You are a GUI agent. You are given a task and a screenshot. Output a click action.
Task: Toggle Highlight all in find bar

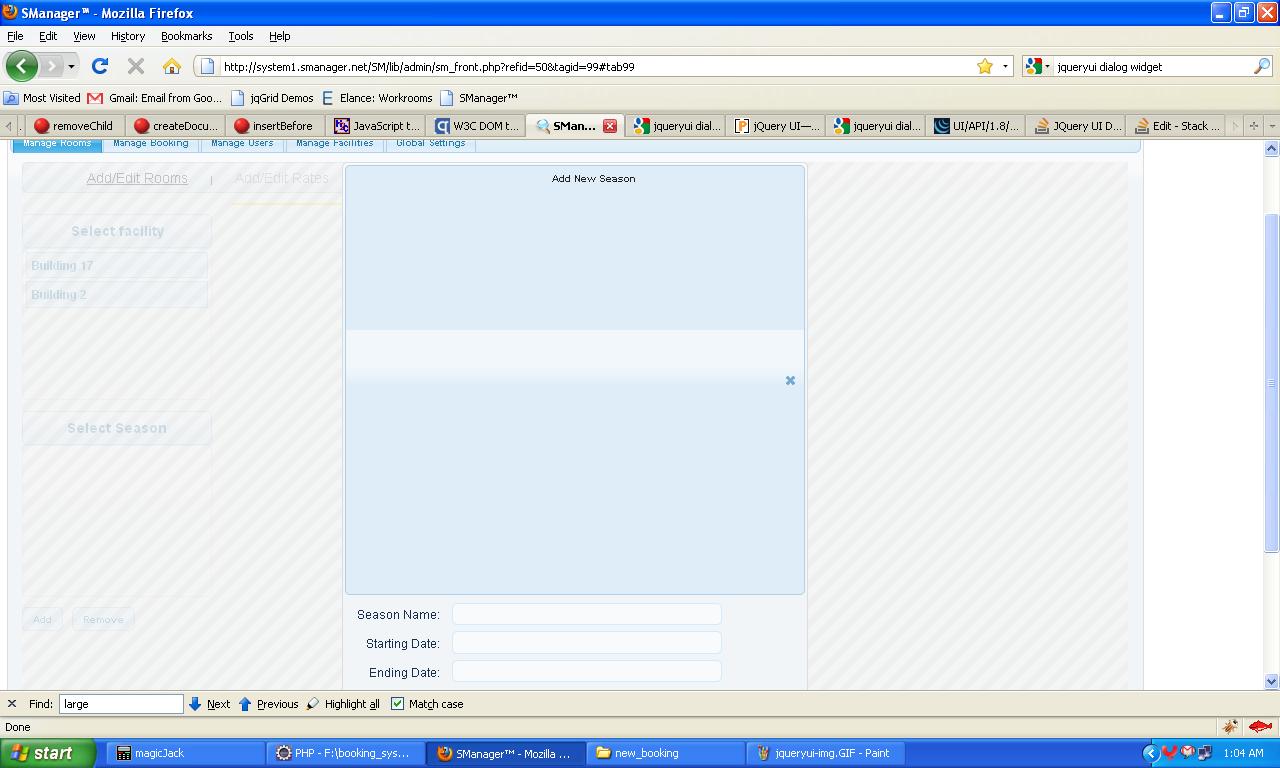click(x=343, y=704)
